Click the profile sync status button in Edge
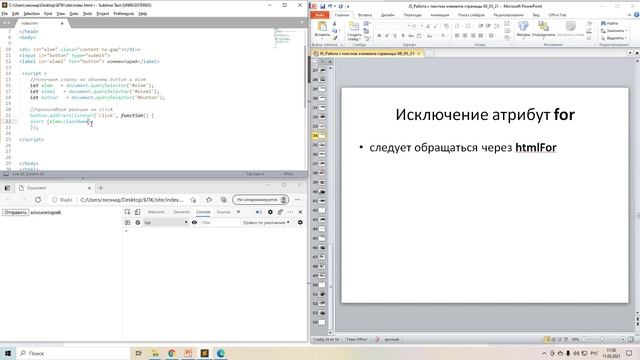640x360 pixels. click(260, 200)
